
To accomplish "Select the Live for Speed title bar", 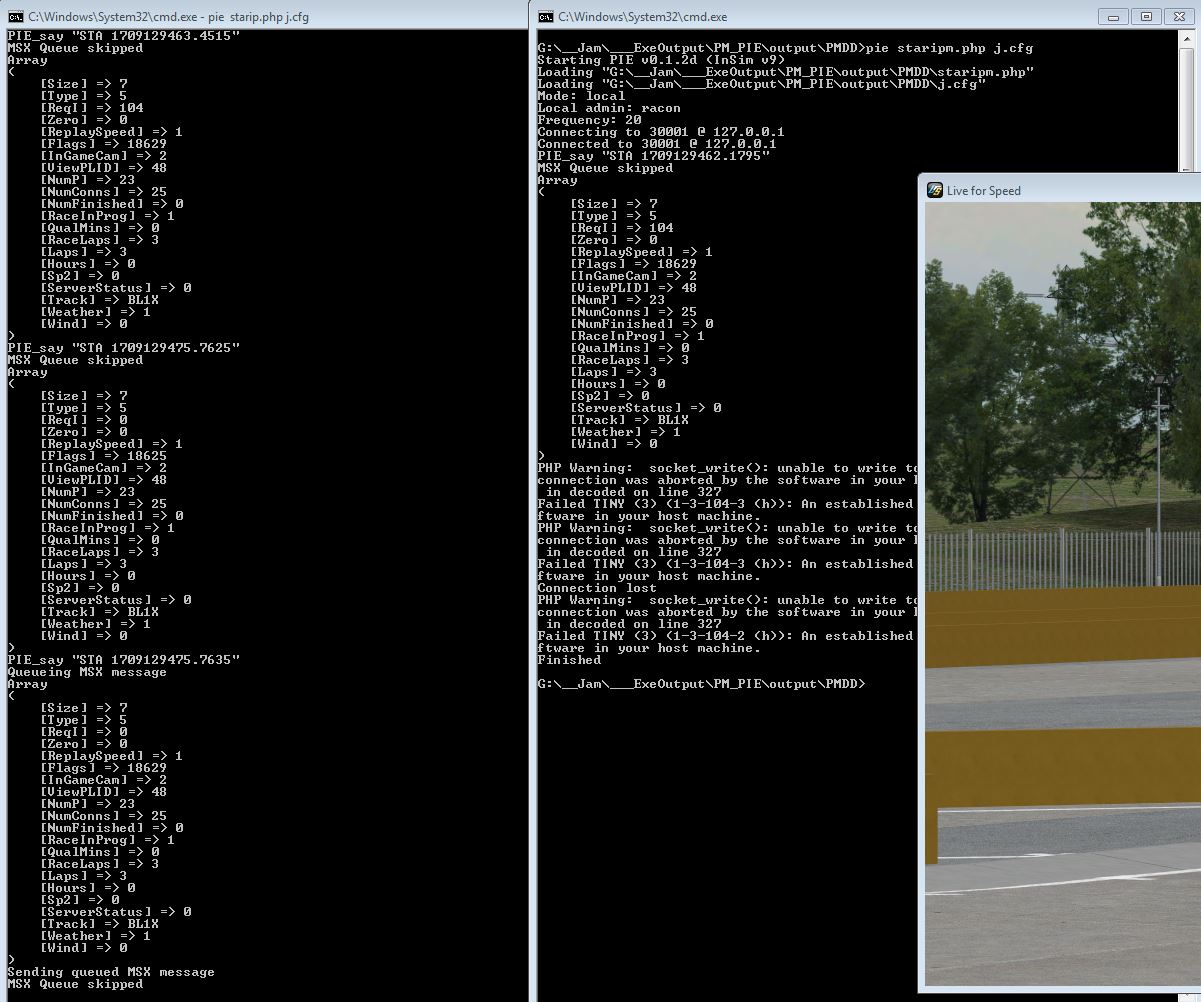I will coord(1060,190).
